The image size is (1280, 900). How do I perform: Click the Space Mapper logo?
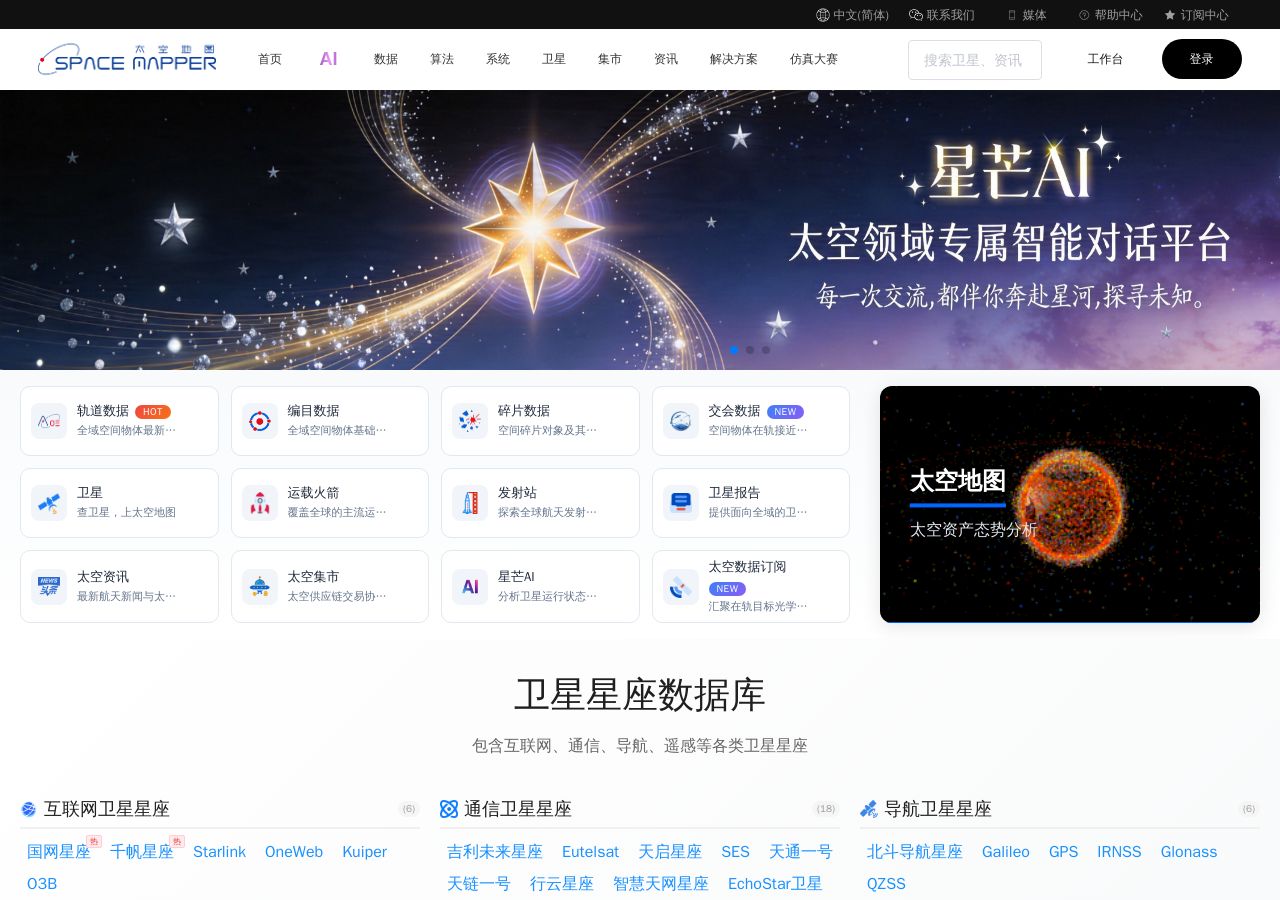coord(127,59)
